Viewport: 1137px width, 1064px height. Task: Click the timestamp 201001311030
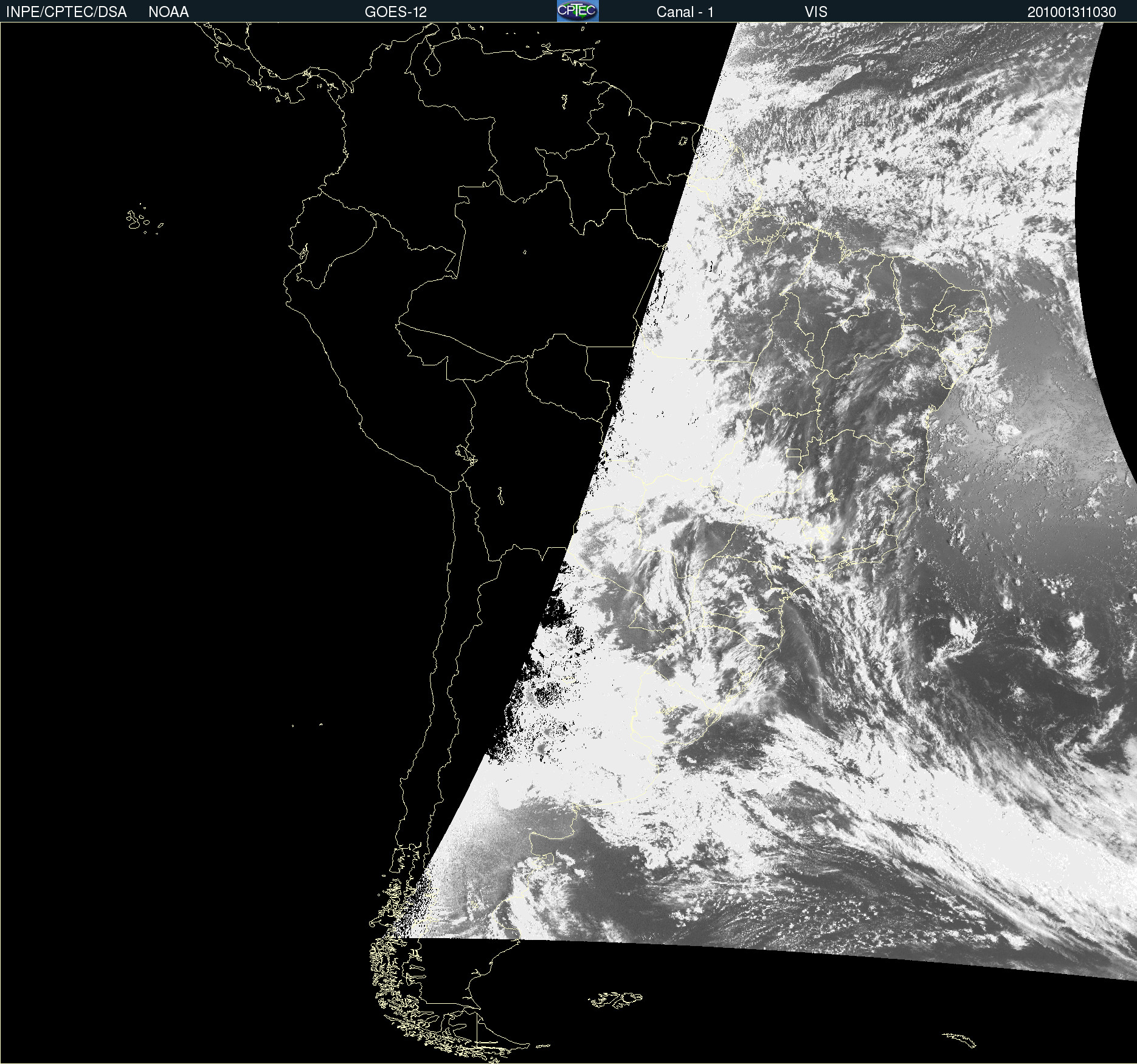[x=1072, y=12]
